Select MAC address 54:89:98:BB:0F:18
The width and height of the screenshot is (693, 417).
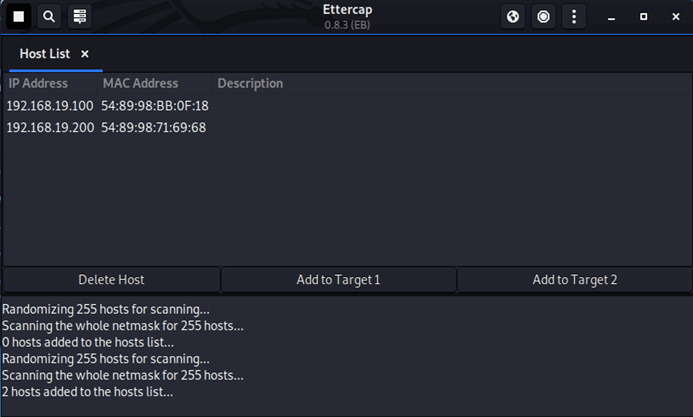coord(155,106)
